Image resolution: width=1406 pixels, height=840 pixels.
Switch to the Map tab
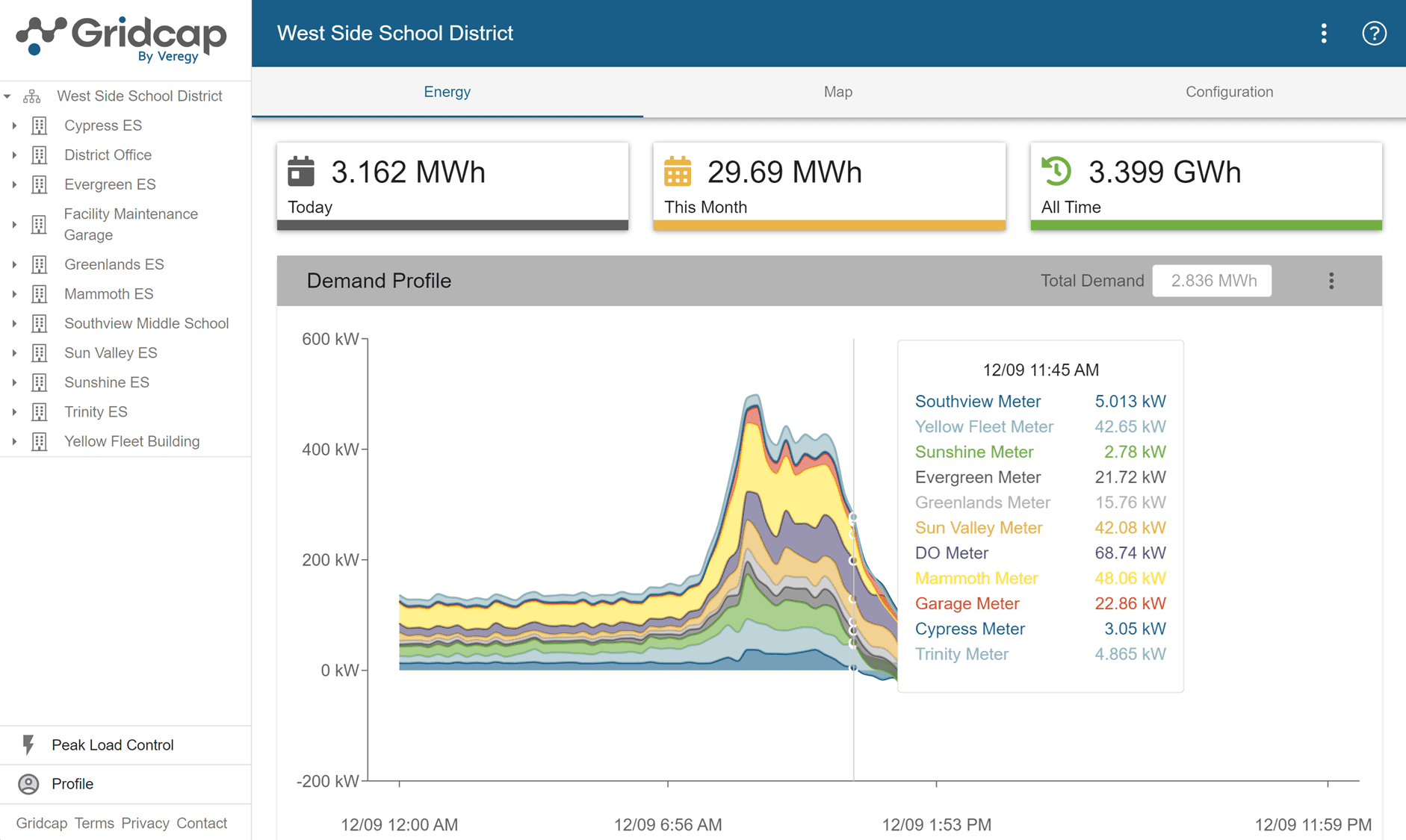tap(837, 92)
